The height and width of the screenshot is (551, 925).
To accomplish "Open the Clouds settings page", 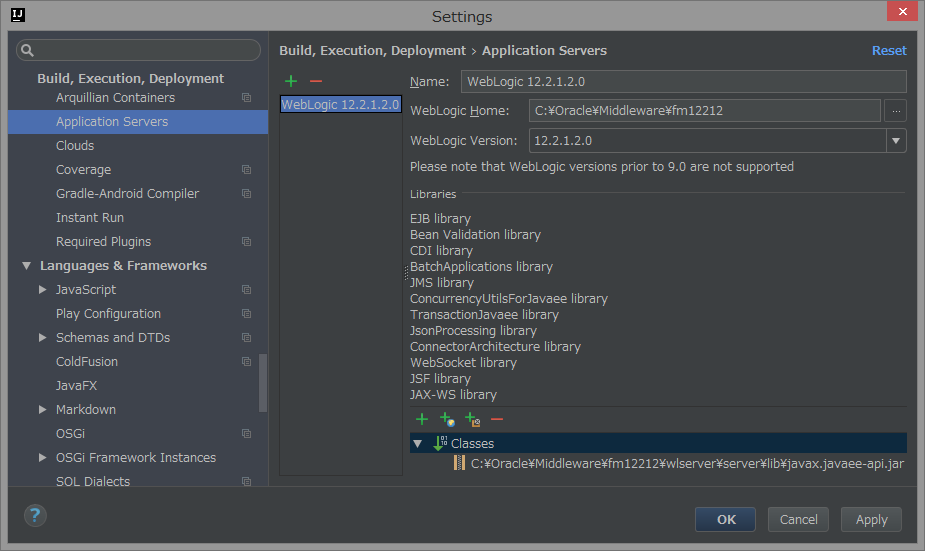I will 75,145.
